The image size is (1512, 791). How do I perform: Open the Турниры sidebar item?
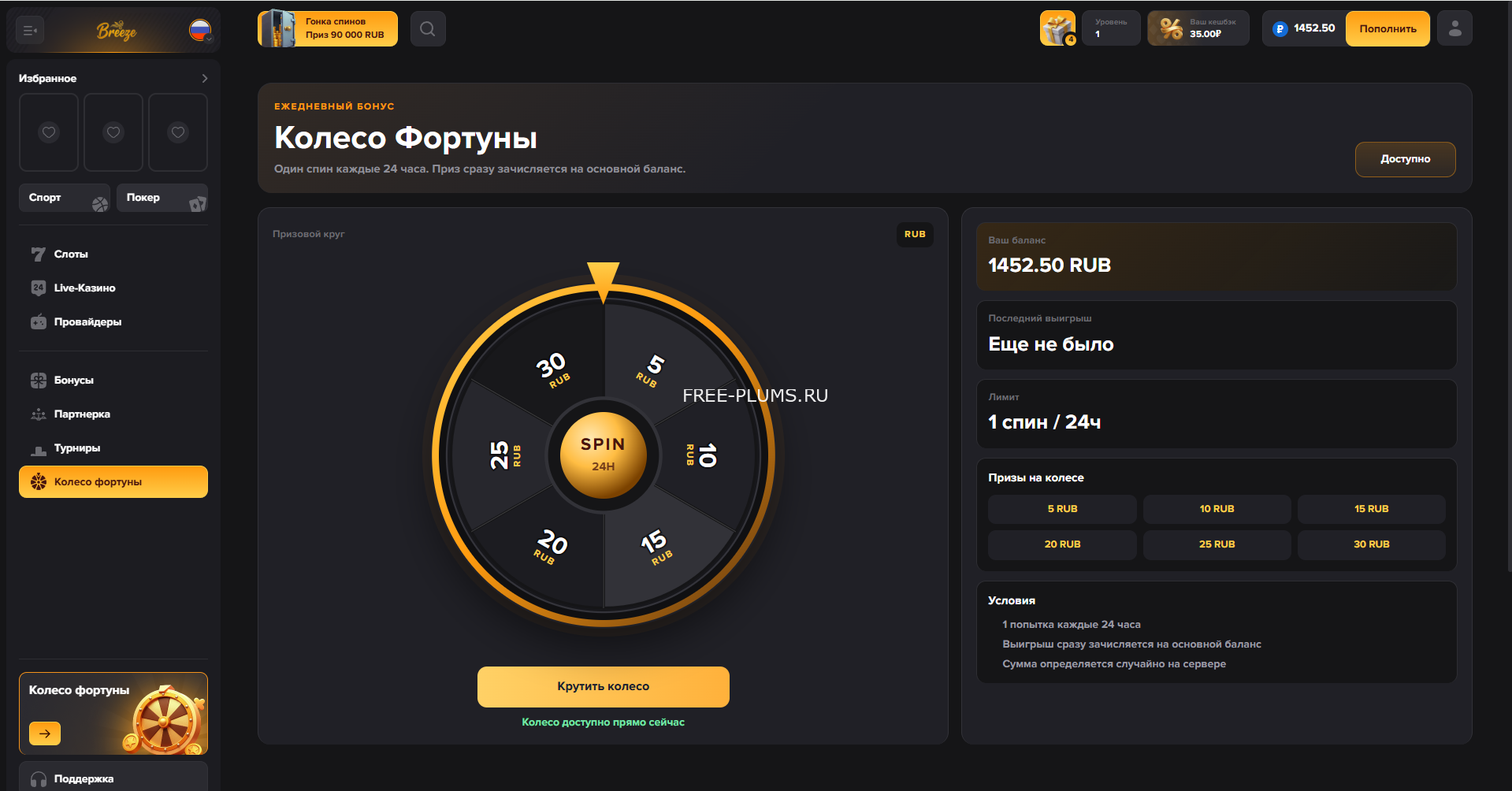click(x=76, y=448)
